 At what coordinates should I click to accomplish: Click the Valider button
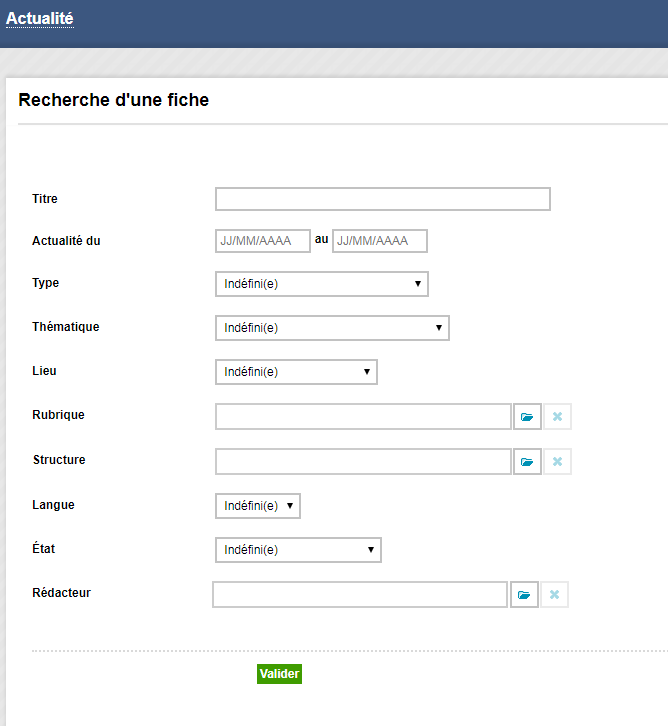280,674
